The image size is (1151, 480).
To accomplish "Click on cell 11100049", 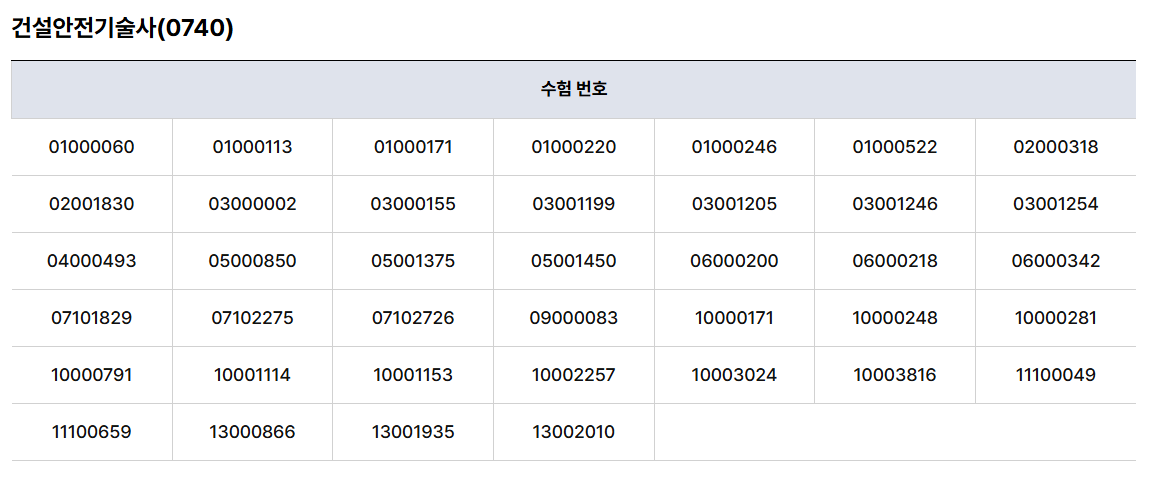I will [1056, 375].
